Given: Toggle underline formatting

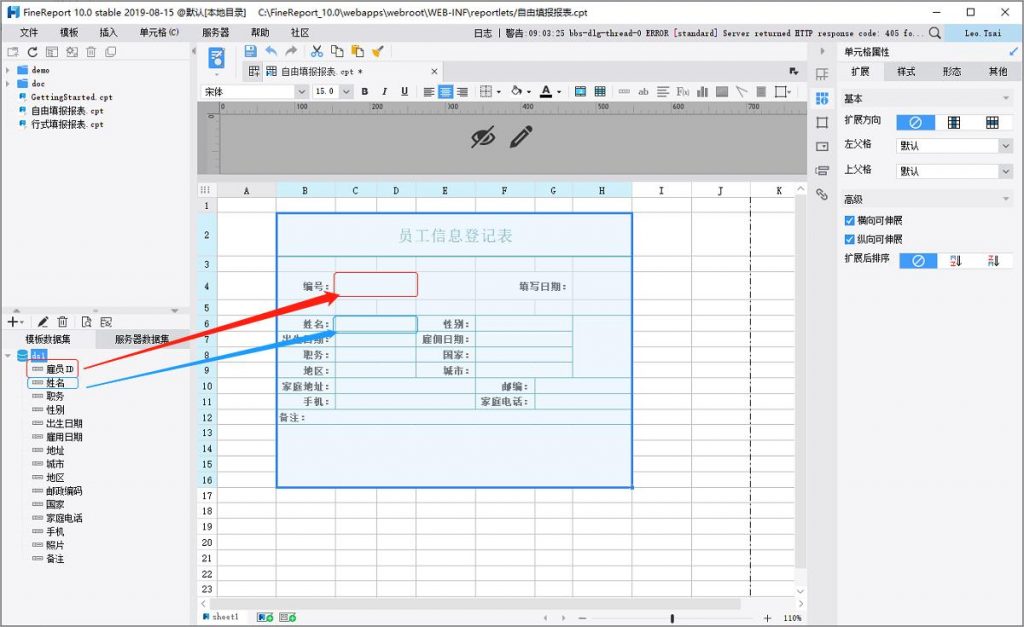Looking at the screenshot, I should [404, 91].
